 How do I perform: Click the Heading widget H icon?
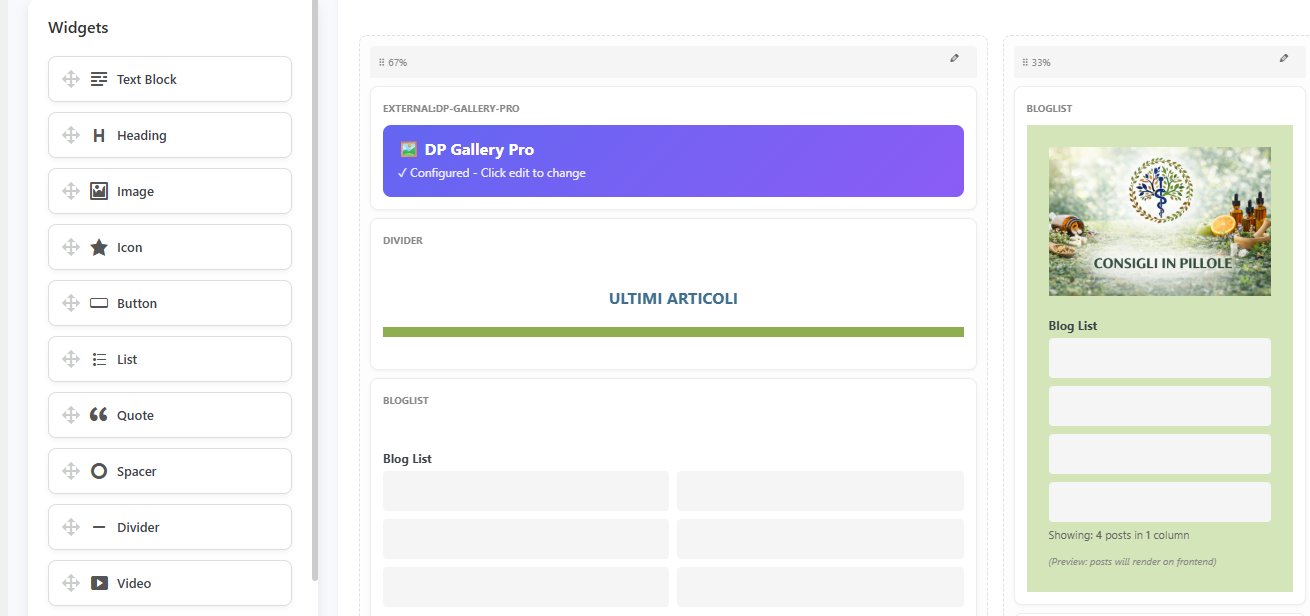(x=99, y=135)
